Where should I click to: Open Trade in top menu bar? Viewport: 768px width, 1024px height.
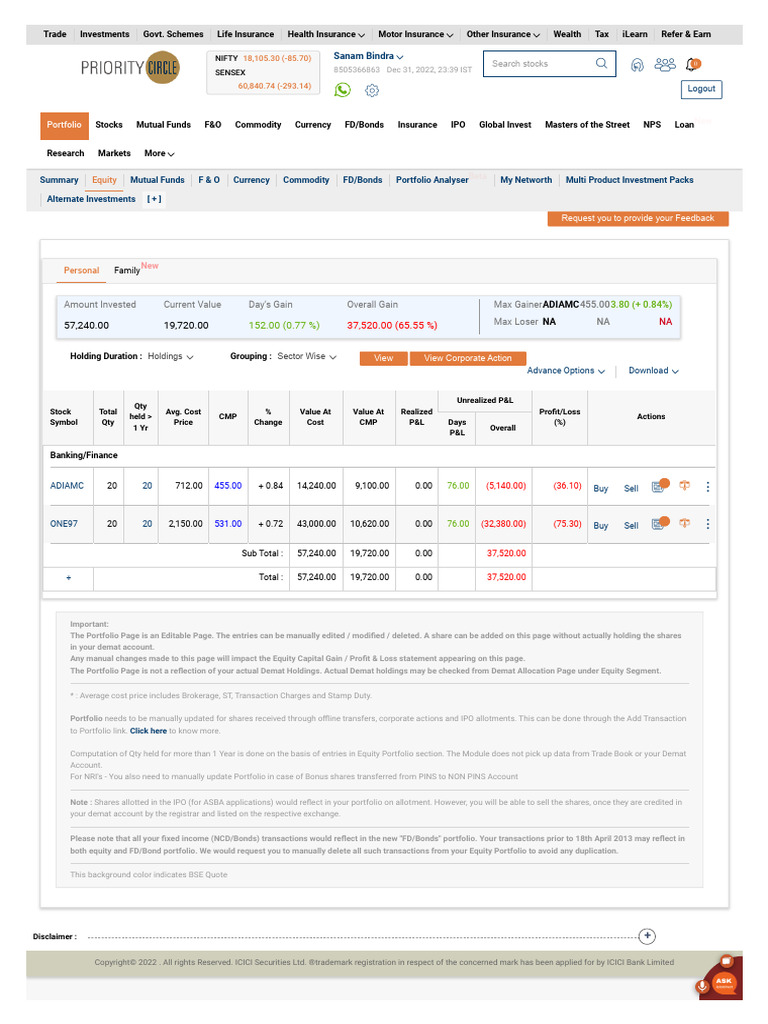pyautogui.click(x=55, y=35)
